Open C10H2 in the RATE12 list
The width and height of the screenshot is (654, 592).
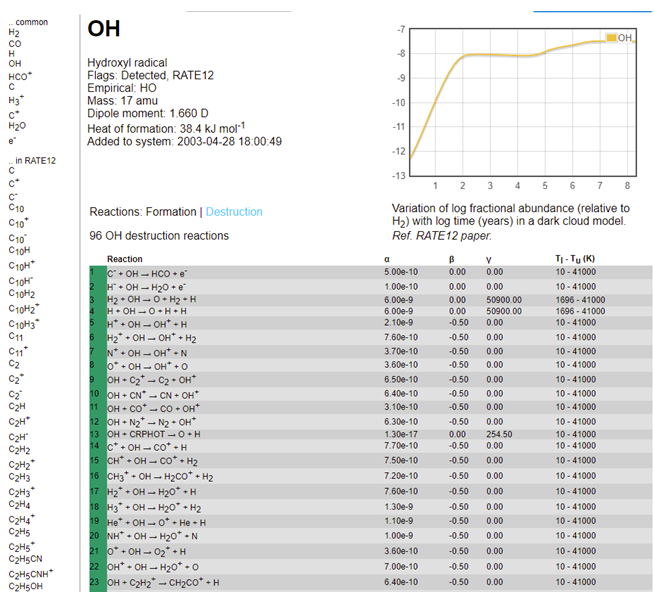(x=22, y=294)
